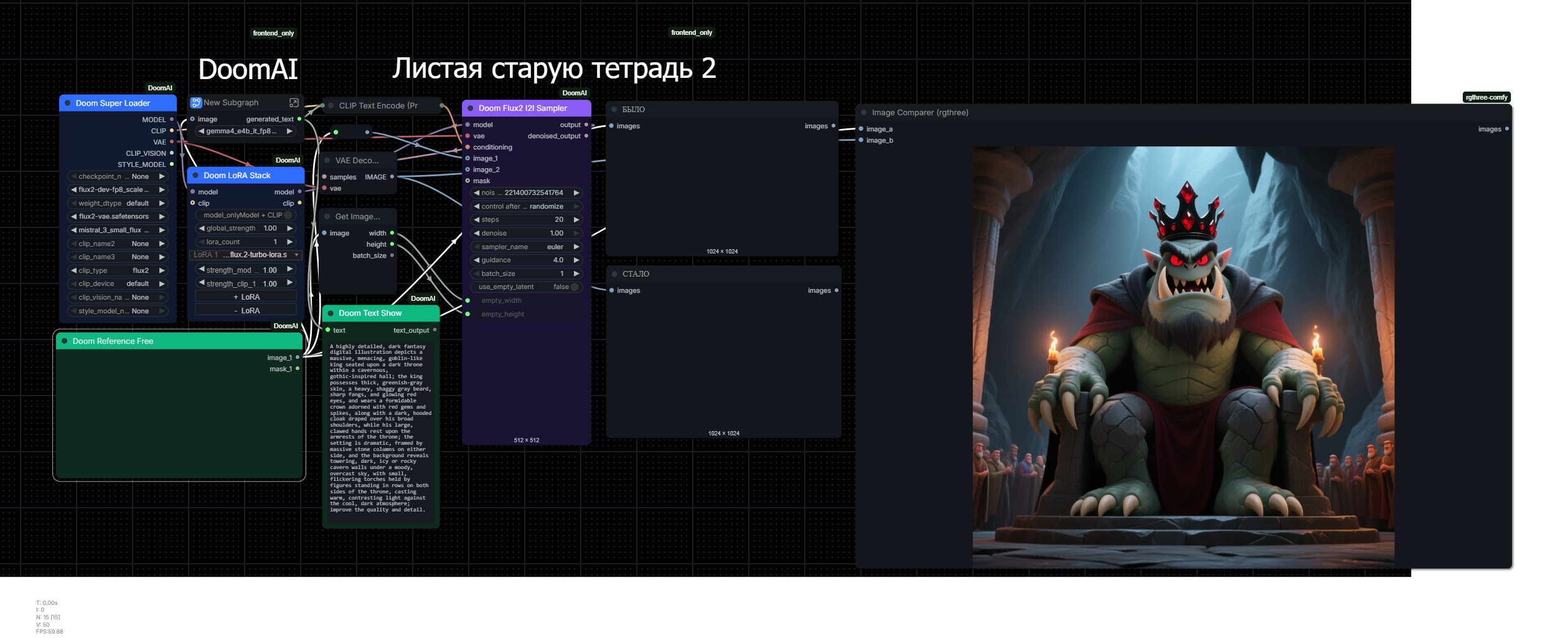Image resolution: width=1568 pixels, height=641 pixels.
Task: Collapse the Doom Super Loader node dot
Action: click(67, 103)
